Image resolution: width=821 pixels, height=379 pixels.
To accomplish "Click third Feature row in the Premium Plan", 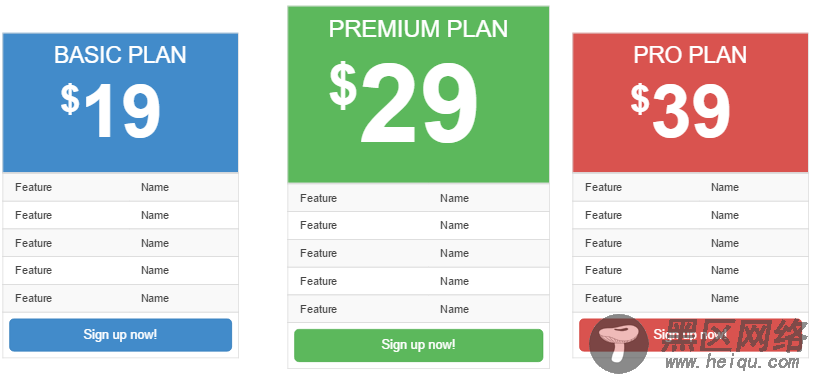I will coord(418,253).
